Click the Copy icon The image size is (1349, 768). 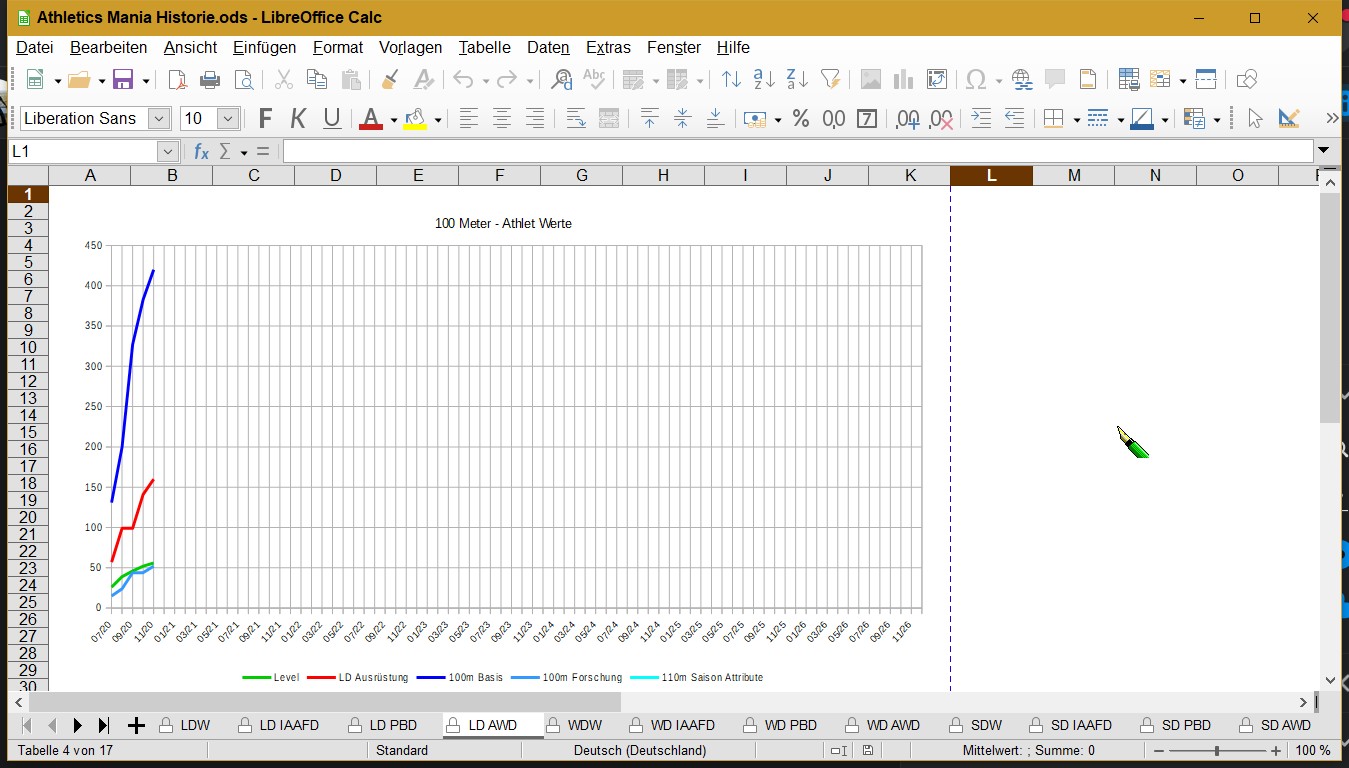[317, 80]
